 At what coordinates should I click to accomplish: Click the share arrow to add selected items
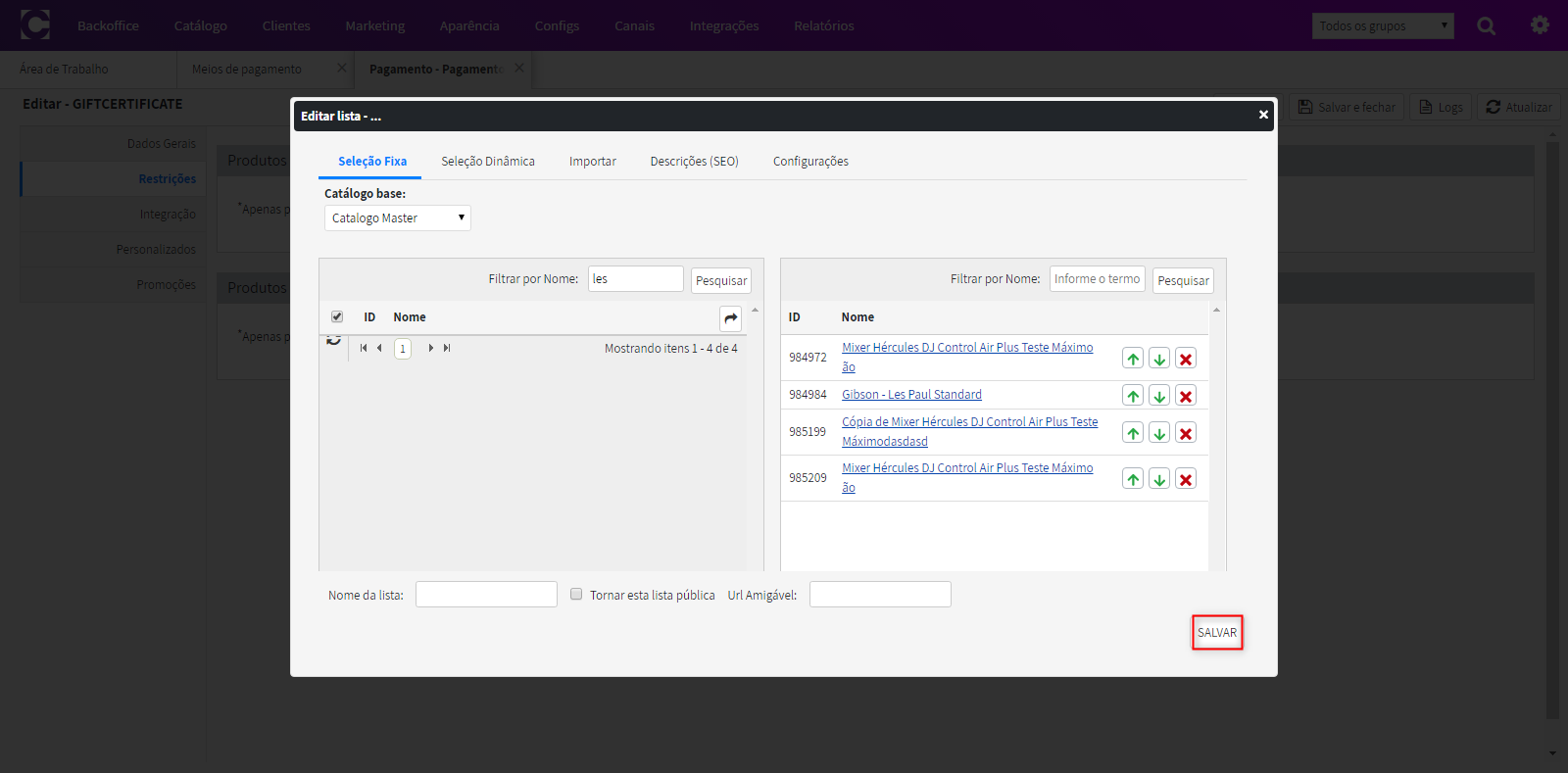(x=730, y=318)
